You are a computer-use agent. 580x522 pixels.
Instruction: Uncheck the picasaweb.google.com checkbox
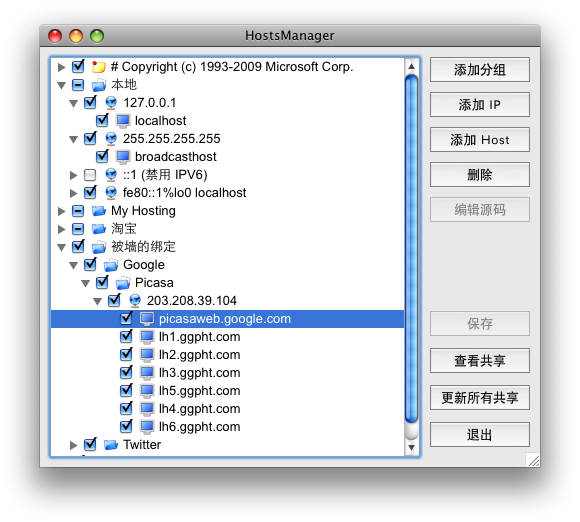(126, 319)
